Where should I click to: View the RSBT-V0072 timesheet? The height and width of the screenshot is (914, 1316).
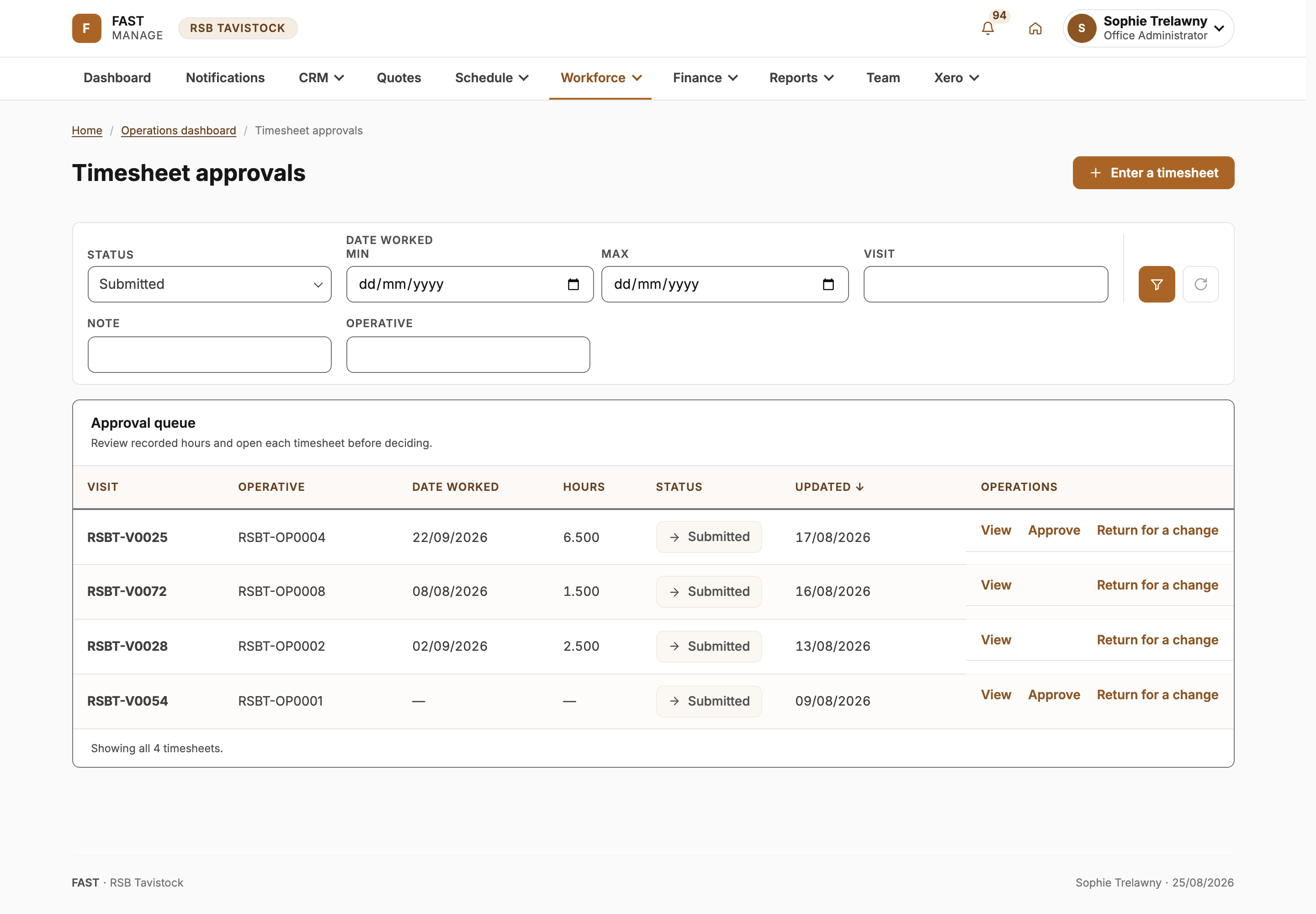click(x=996, y=585)
